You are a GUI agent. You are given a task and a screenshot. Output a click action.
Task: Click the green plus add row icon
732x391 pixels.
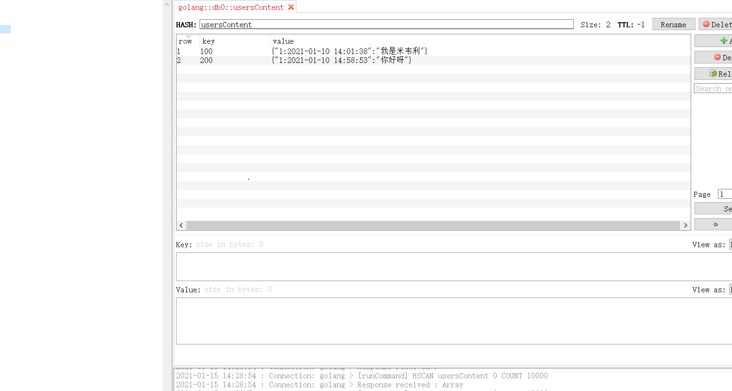click(x=724, y=41)
